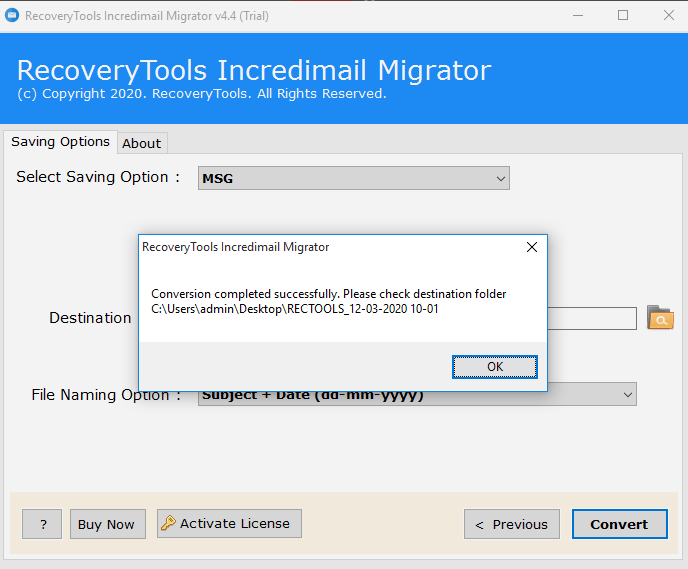Minimize the Incredimail Migrator window
Image resolution: width=688 pixels, height=569 pixels.
(x=578, y=16)
